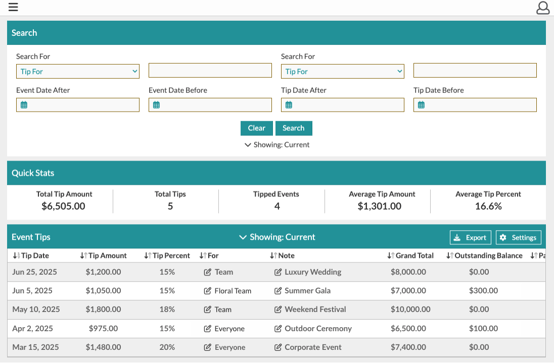Edit For icon on Mar 15, 2025 row
The width and height of the screenshot is (554, 363).
pos(207,347)
